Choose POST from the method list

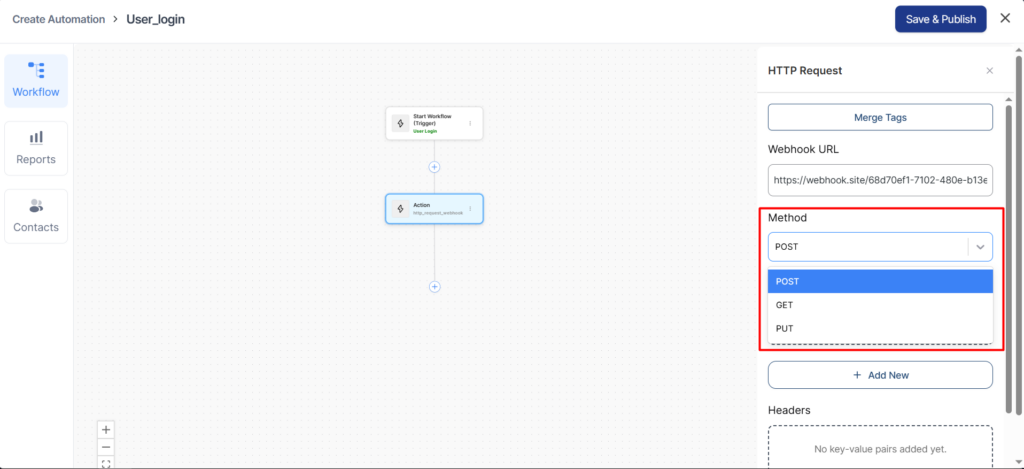pyautogui.click(x=880, y=282)
